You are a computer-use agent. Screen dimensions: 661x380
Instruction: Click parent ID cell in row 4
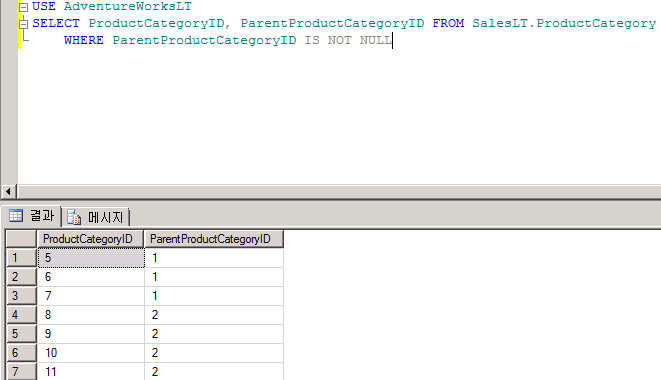pyautogui.click(x=214, y=315)
